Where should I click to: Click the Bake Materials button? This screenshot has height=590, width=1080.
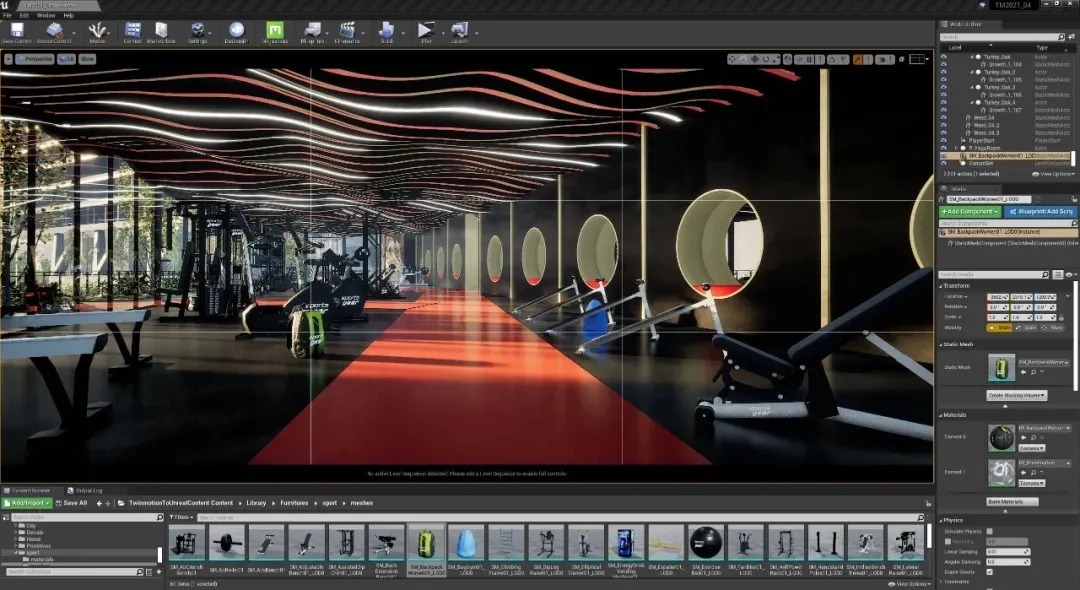1012,502
